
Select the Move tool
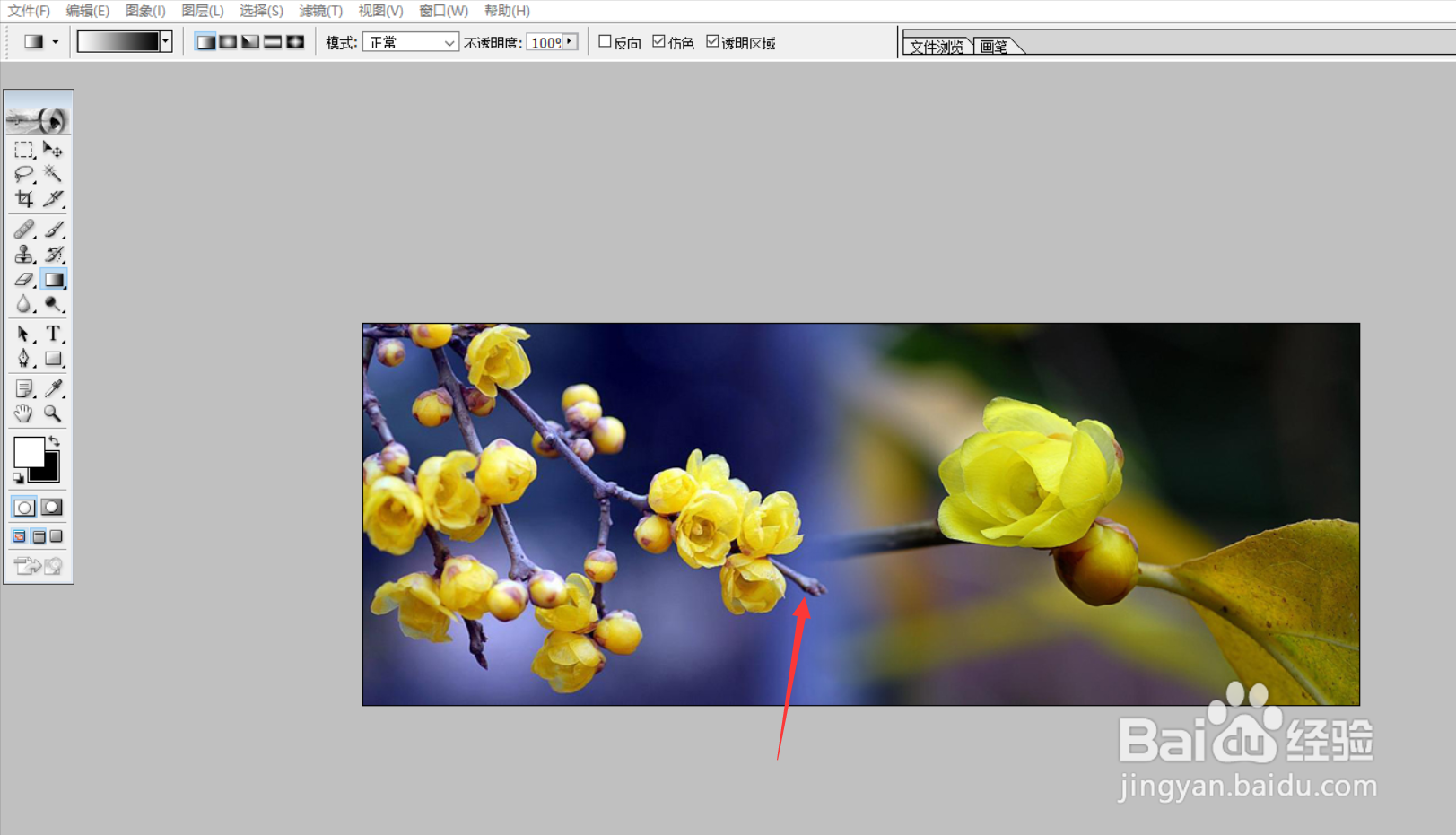tap(53, 150)
